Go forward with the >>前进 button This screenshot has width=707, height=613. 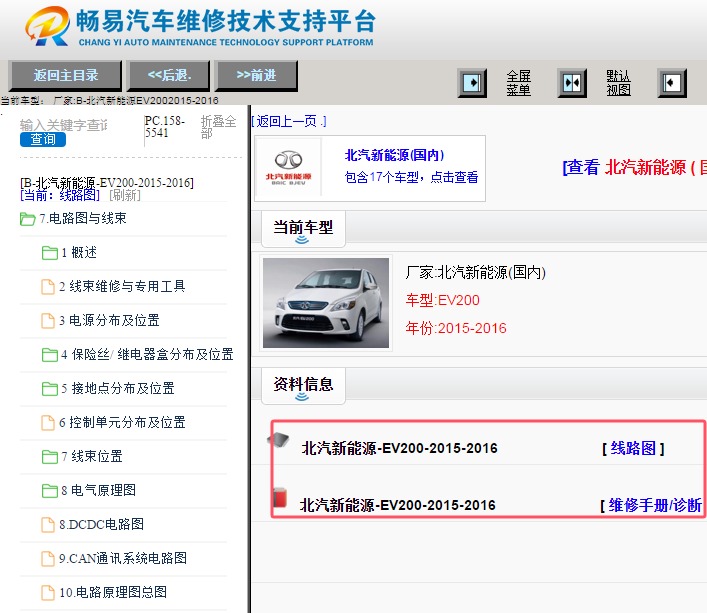(x=257, y=75)
